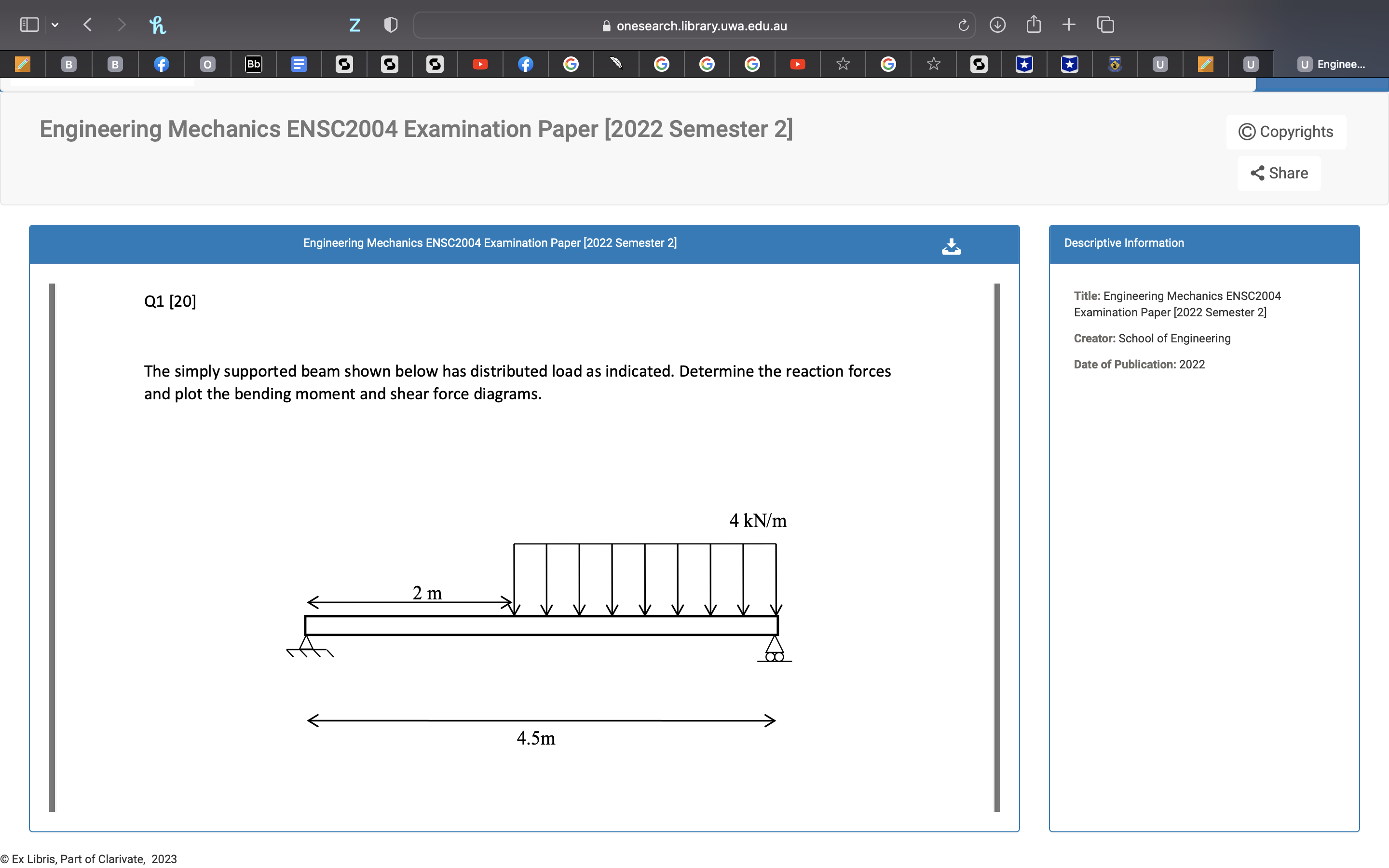This screenshot has width=1389, height=868.
Task: Switch to the first Facebook tab
Action: coord(161,64)
